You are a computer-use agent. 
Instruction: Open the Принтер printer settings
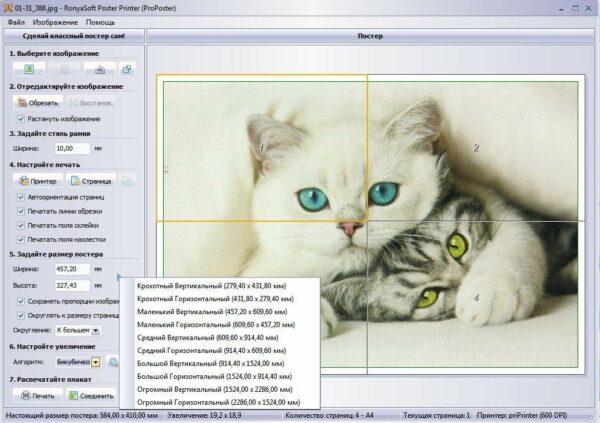(38, 181)
